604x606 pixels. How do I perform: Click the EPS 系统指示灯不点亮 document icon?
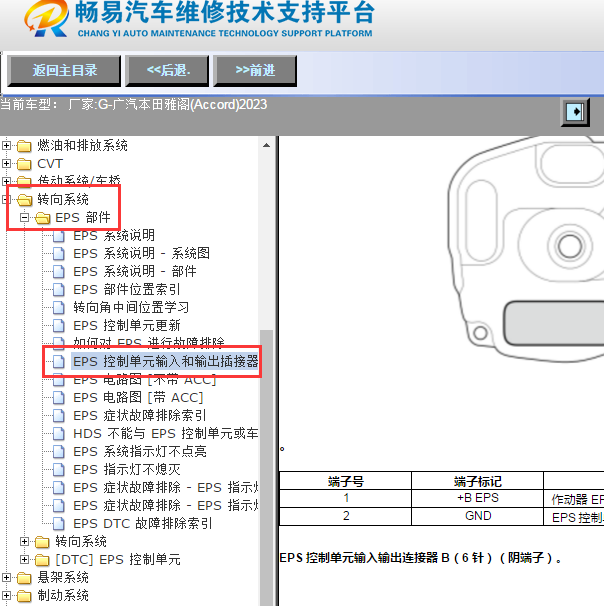click(59, 451)
